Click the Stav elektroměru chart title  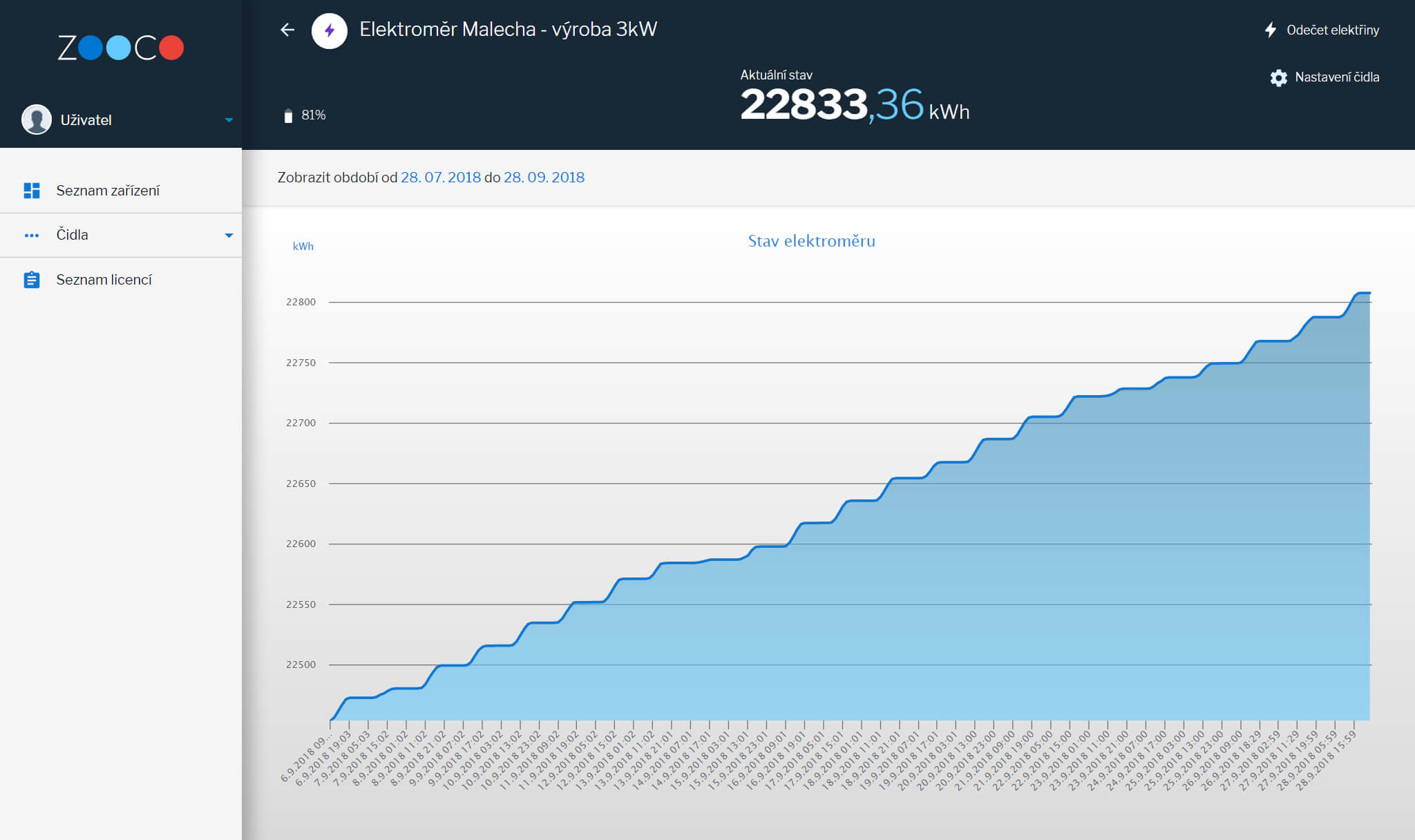point(812,241)
